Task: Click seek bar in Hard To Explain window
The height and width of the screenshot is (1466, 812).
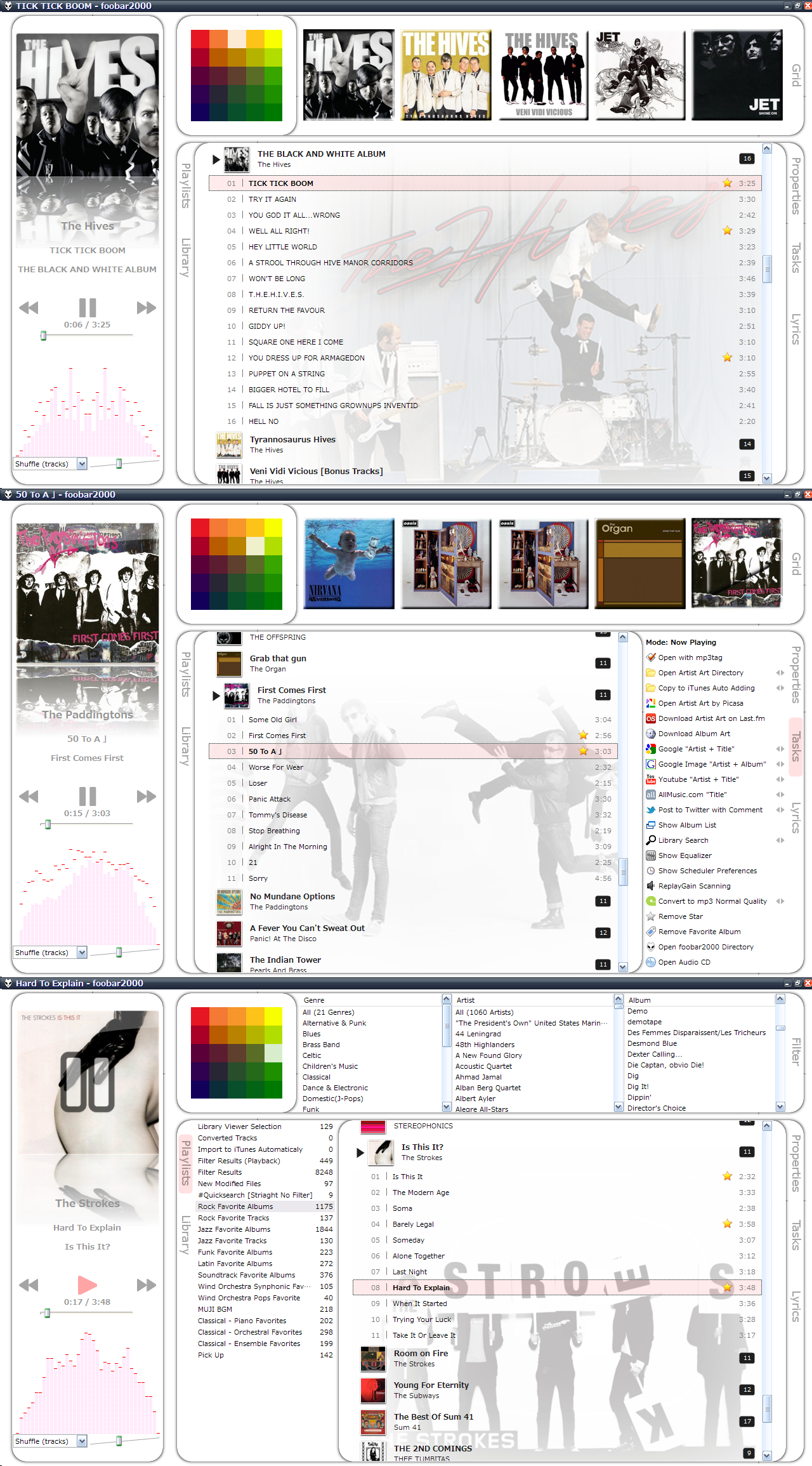Action: 87,1312
